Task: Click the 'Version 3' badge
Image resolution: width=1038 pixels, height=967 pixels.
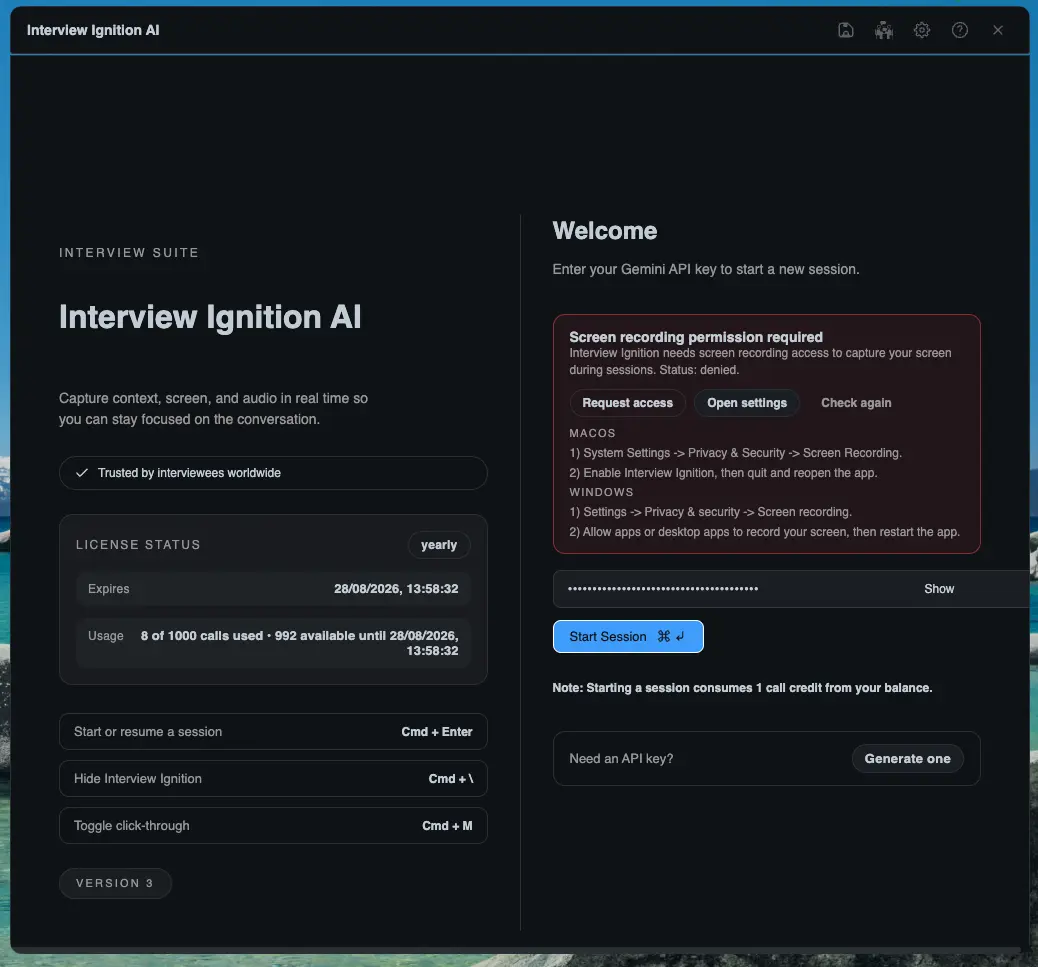Action: click(x=115, y=883)
